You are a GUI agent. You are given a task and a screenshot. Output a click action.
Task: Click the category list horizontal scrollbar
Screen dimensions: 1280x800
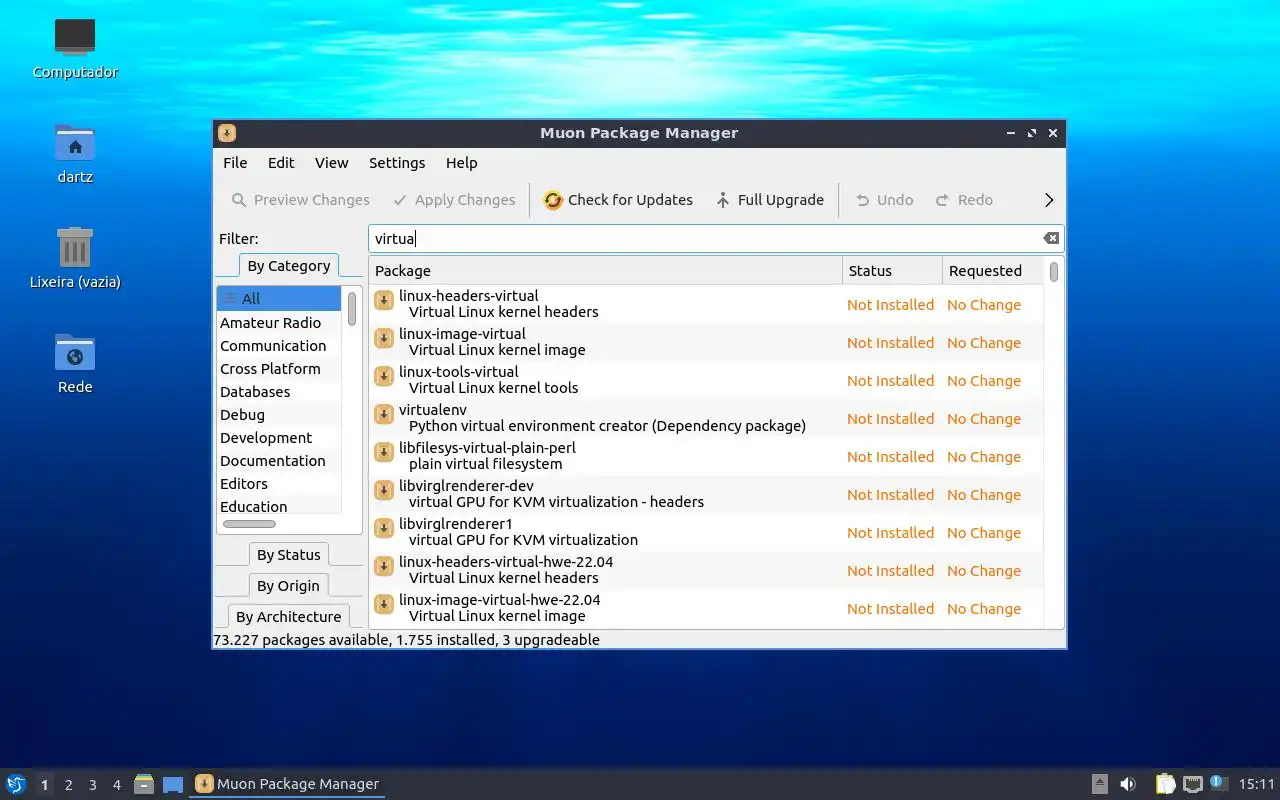249,524
